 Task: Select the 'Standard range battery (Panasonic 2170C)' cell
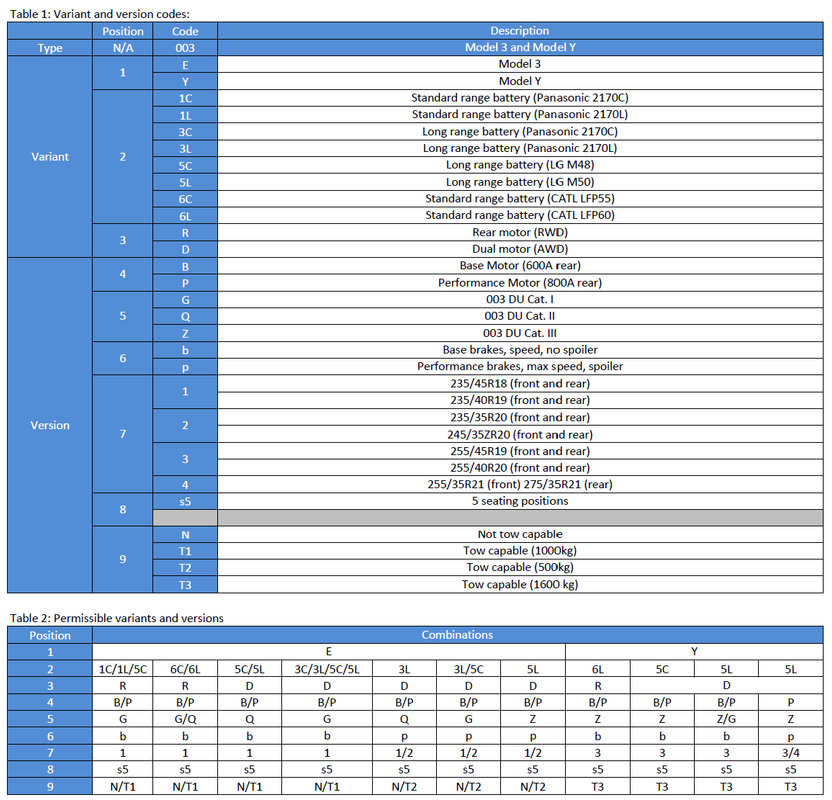point(520,98)
